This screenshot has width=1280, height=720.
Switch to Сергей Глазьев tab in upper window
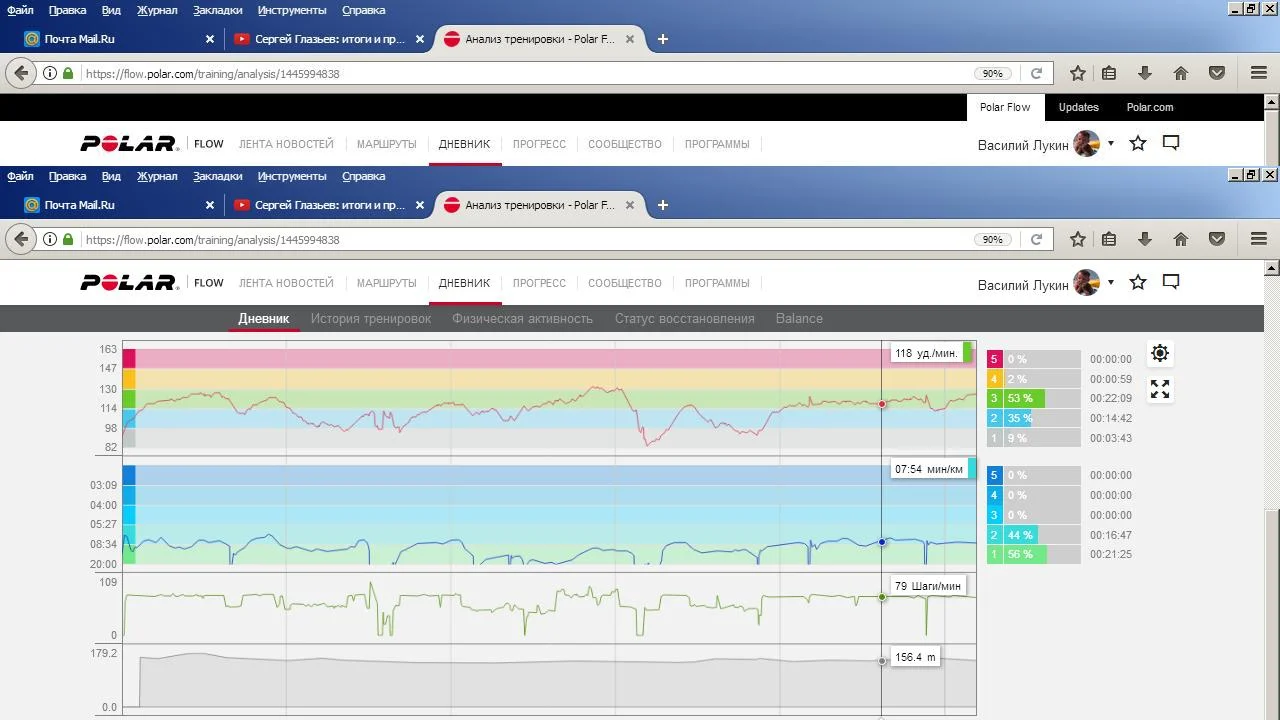(x=329, y=39)
